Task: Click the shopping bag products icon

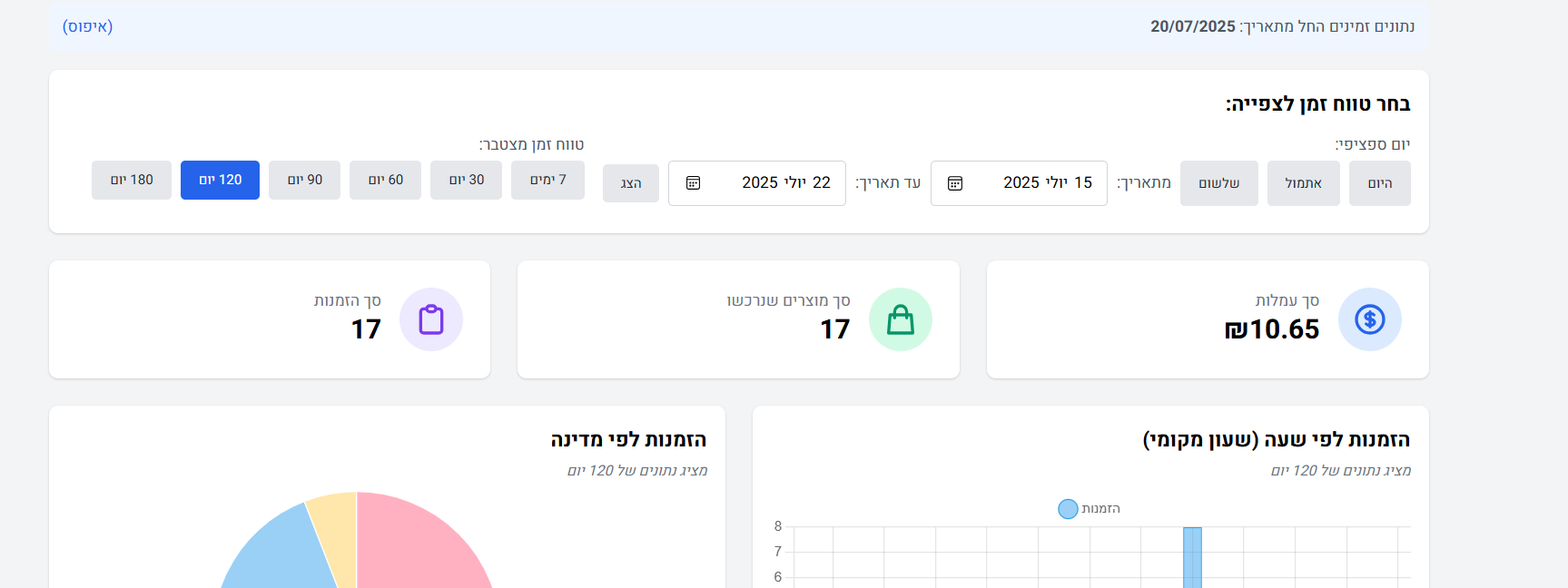Action: coord(901,319)
